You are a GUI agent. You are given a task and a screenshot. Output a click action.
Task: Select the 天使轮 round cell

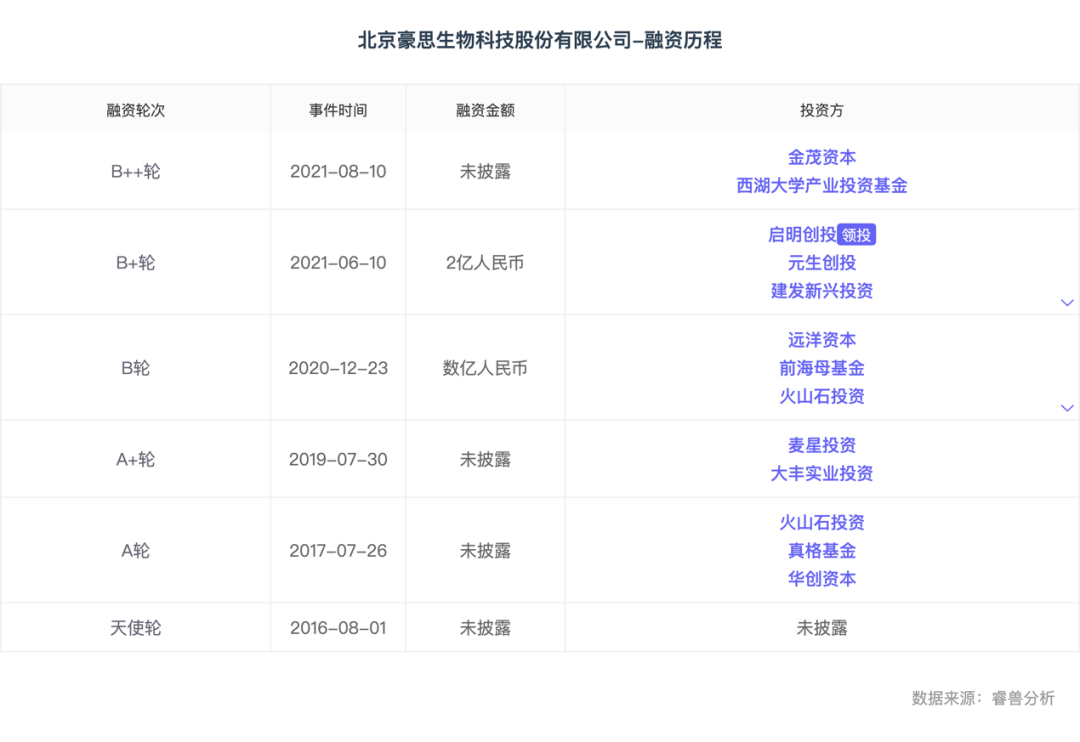point(136,628)
